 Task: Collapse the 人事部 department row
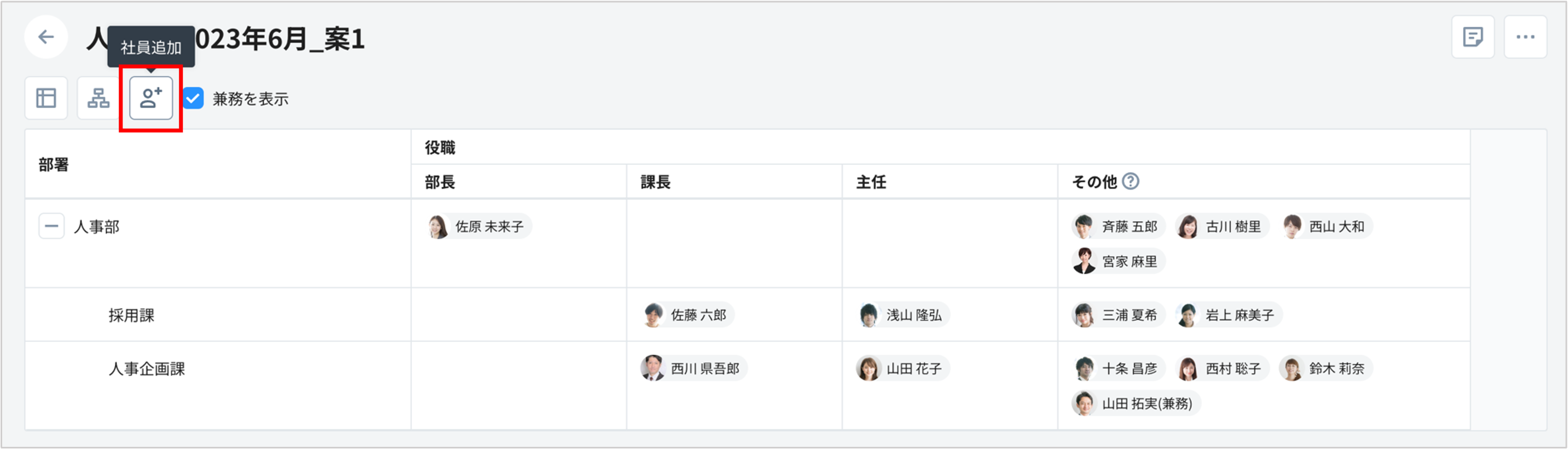tap(51, 226)
